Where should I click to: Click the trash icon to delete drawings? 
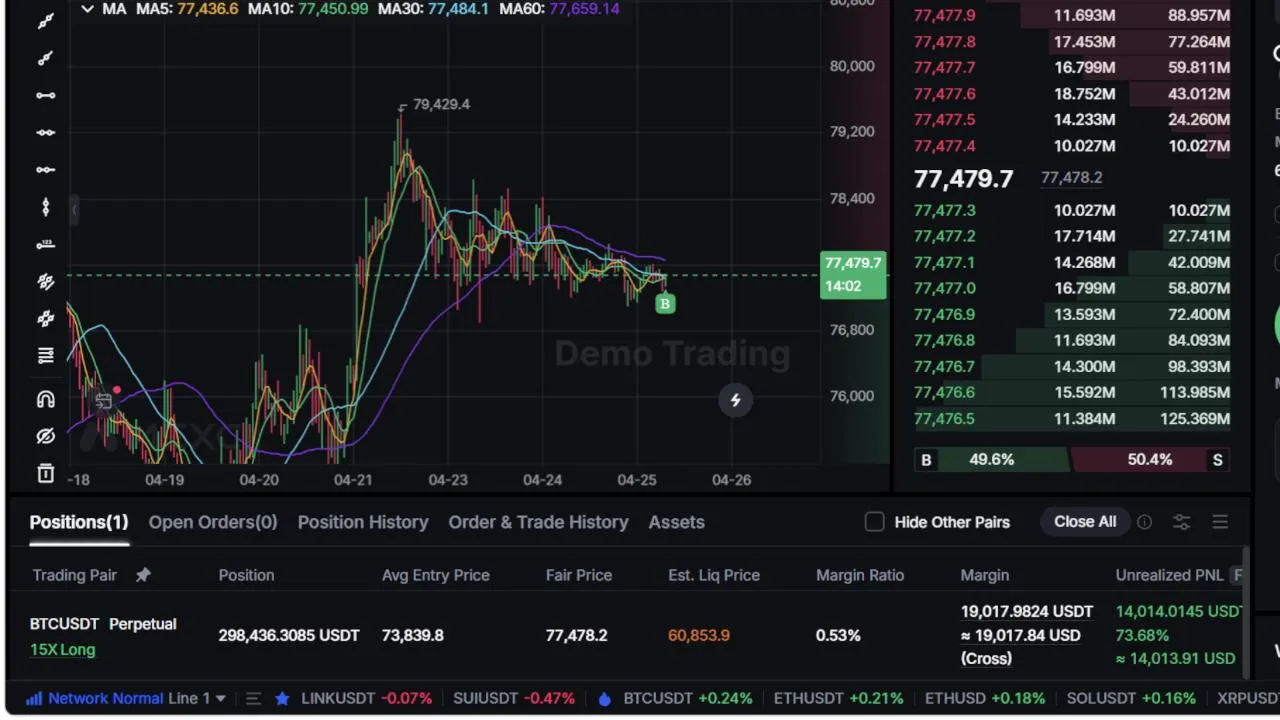pyautogui.click(x=46, y=473)
